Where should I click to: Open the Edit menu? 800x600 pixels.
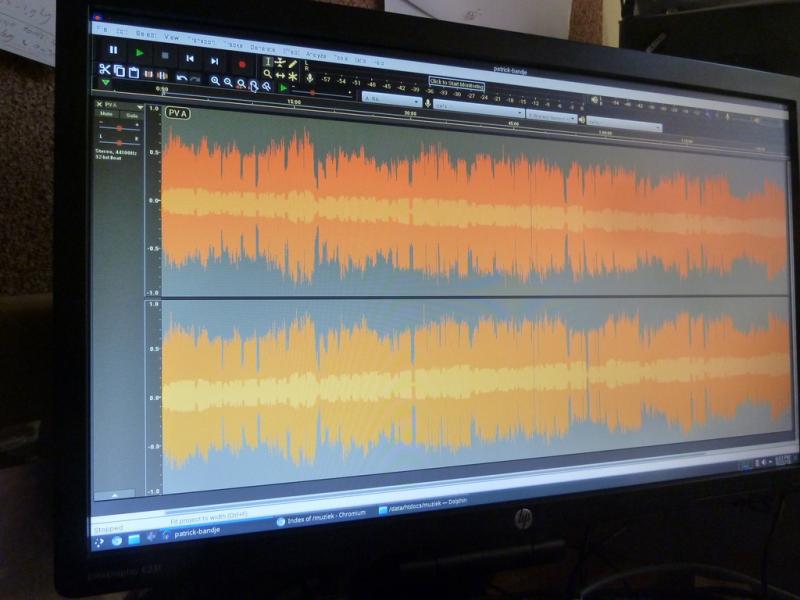pos(121,32)
